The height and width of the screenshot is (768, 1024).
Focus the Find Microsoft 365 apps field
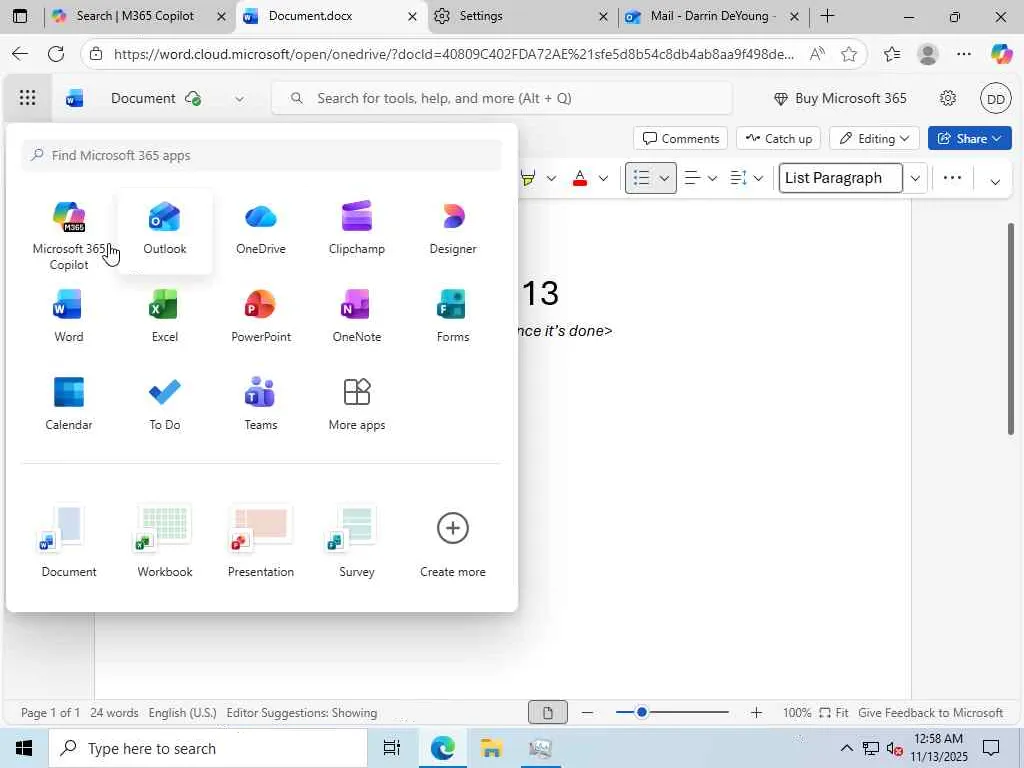coord(262,155)
